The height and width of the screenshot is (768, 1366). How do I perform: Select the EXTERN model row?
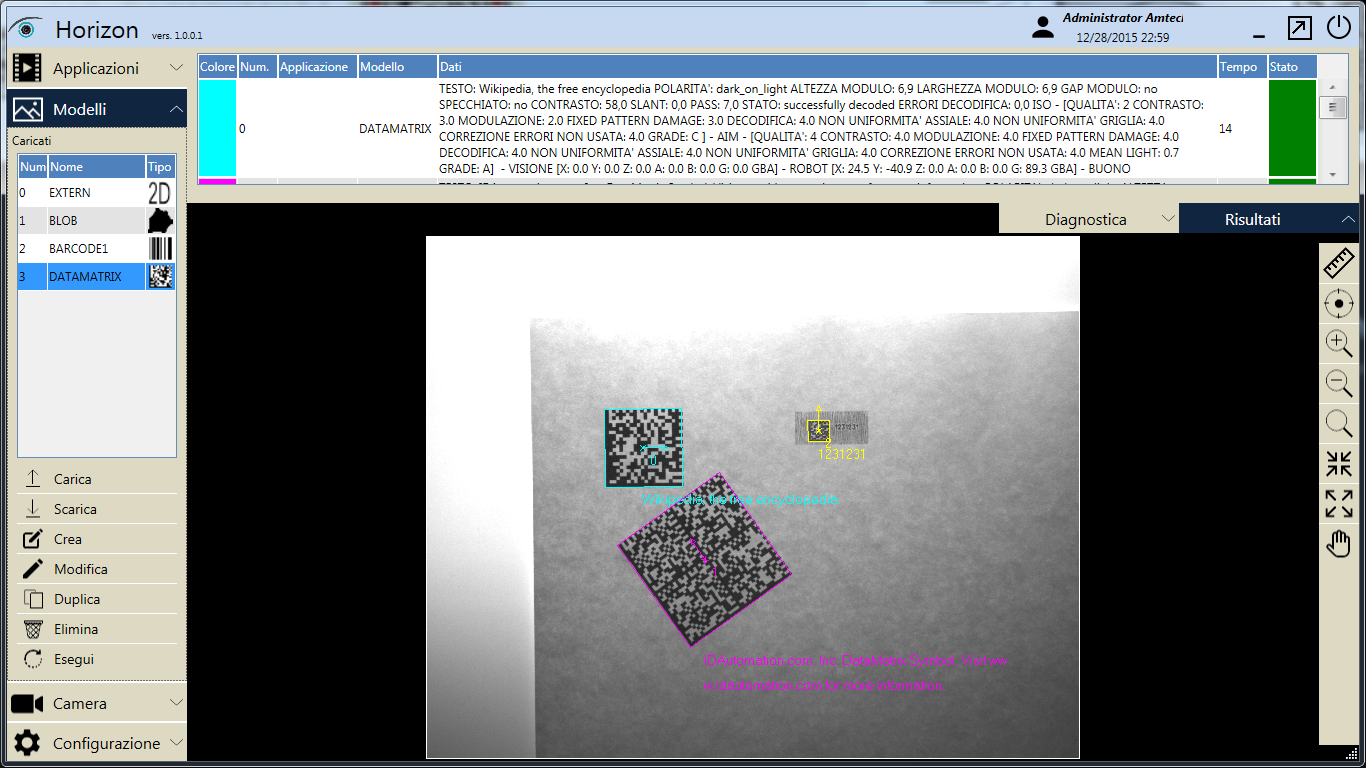pyautogui.click(x=96, y=193)
